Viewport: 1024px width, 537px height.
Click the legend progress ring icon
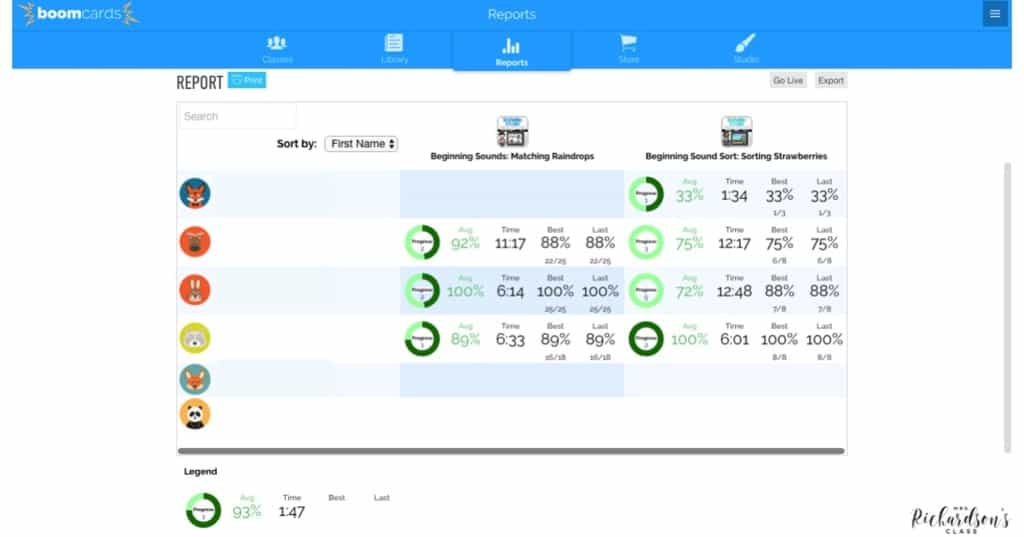pyautogui.click(x=203, y=510)
